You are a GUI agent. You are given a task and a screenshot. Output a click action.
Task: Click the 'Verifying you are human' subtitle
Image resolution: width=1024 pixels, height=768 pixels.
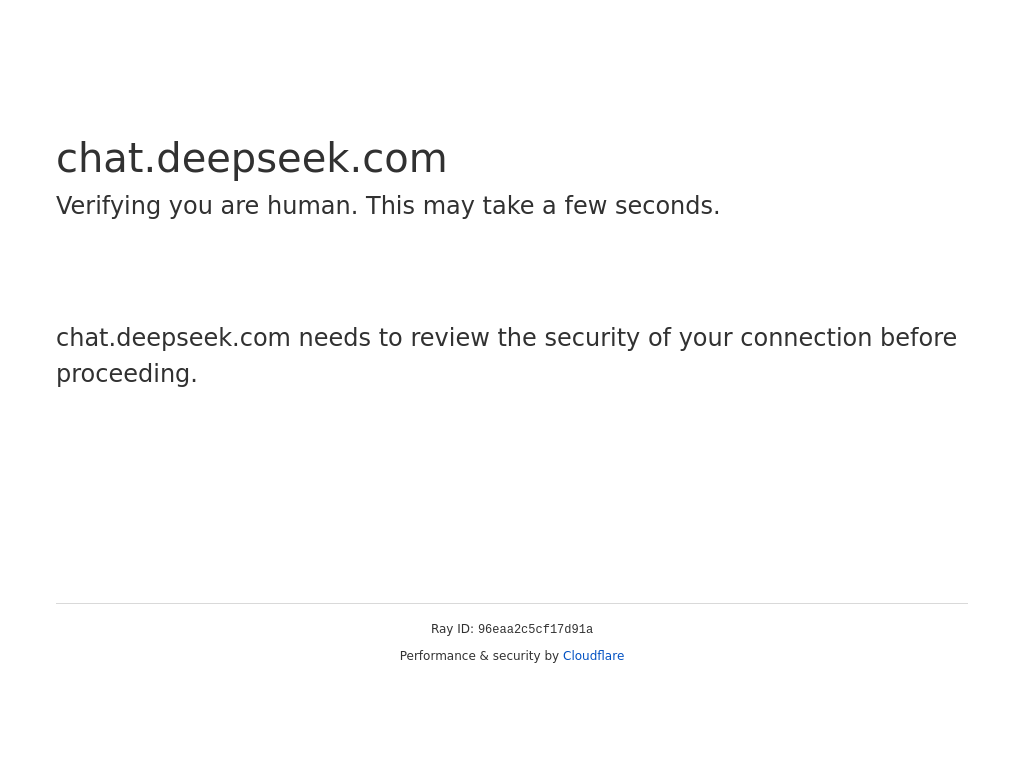click(x=388, y=206)
